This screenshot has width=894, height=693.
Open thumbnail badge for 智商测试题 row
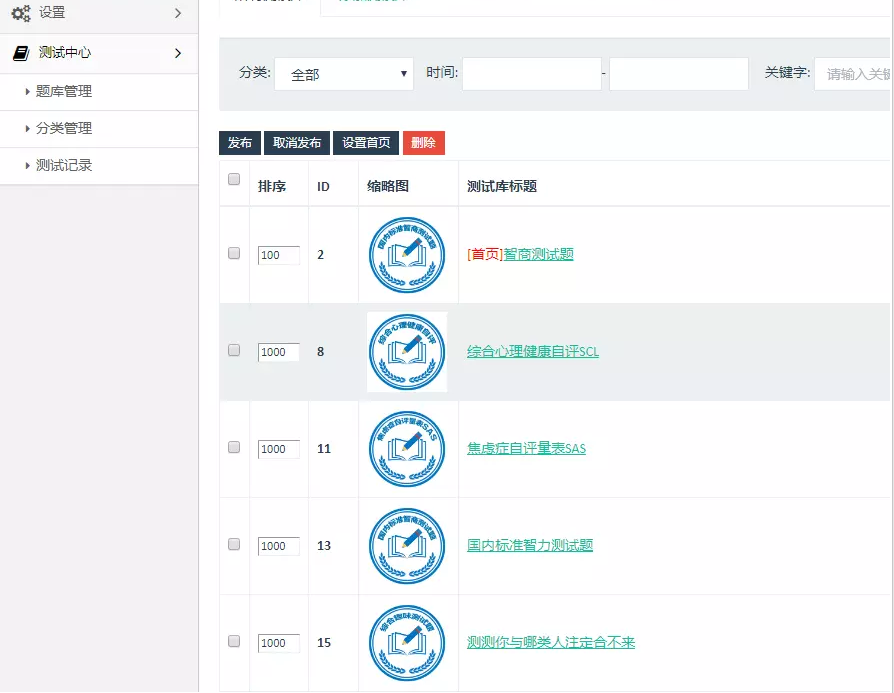coord(407,254)
